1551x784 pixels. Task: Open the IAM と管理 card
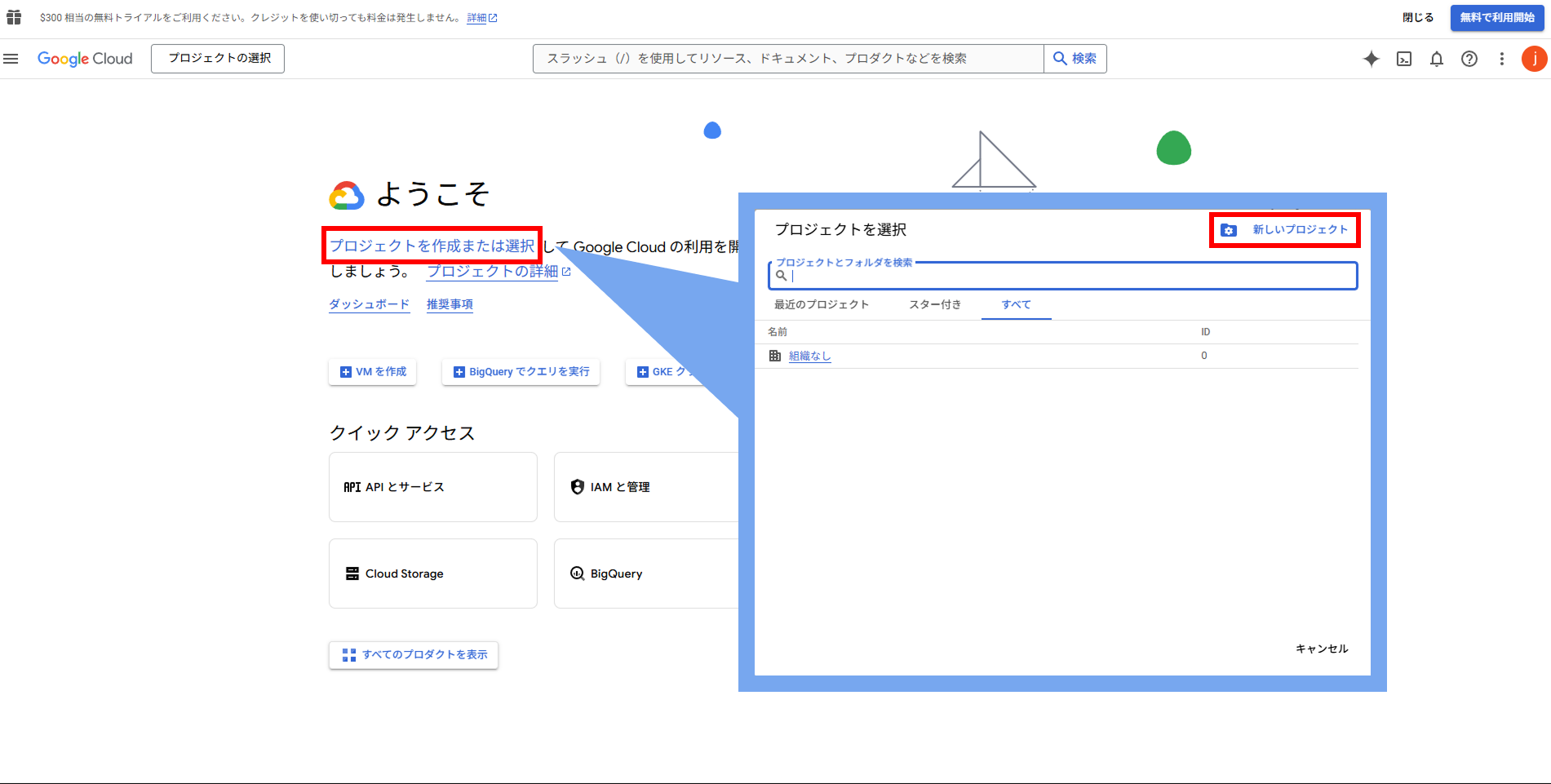pos(646,487)
